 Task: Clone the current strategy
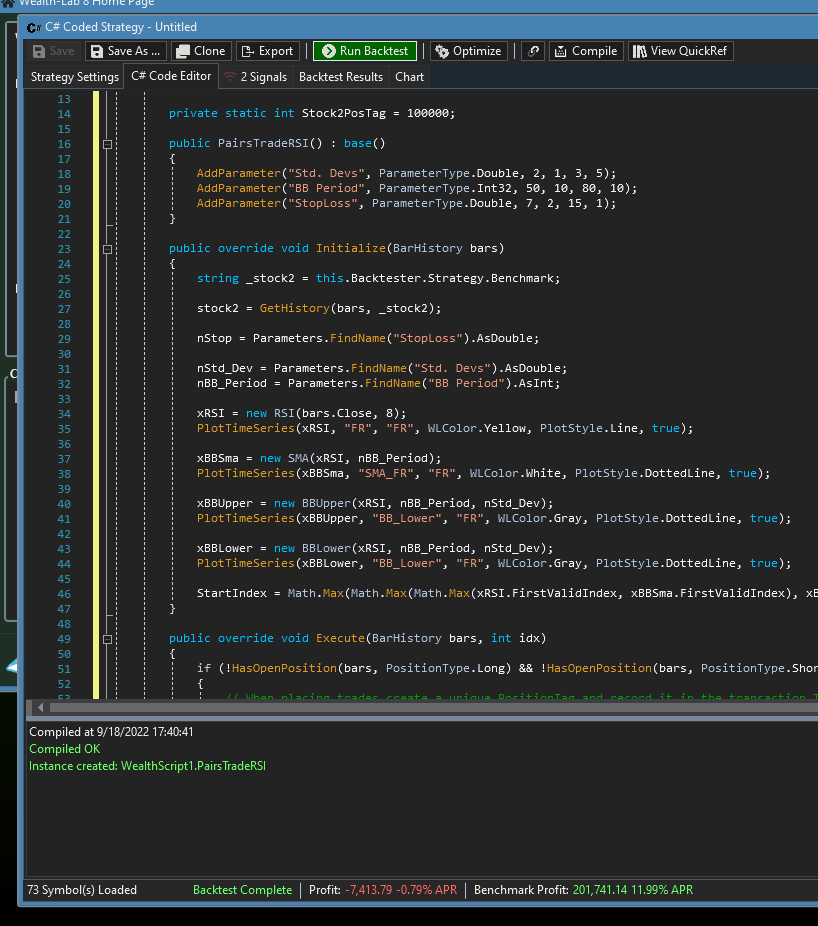pyautogui.click(x=201, y=51)
